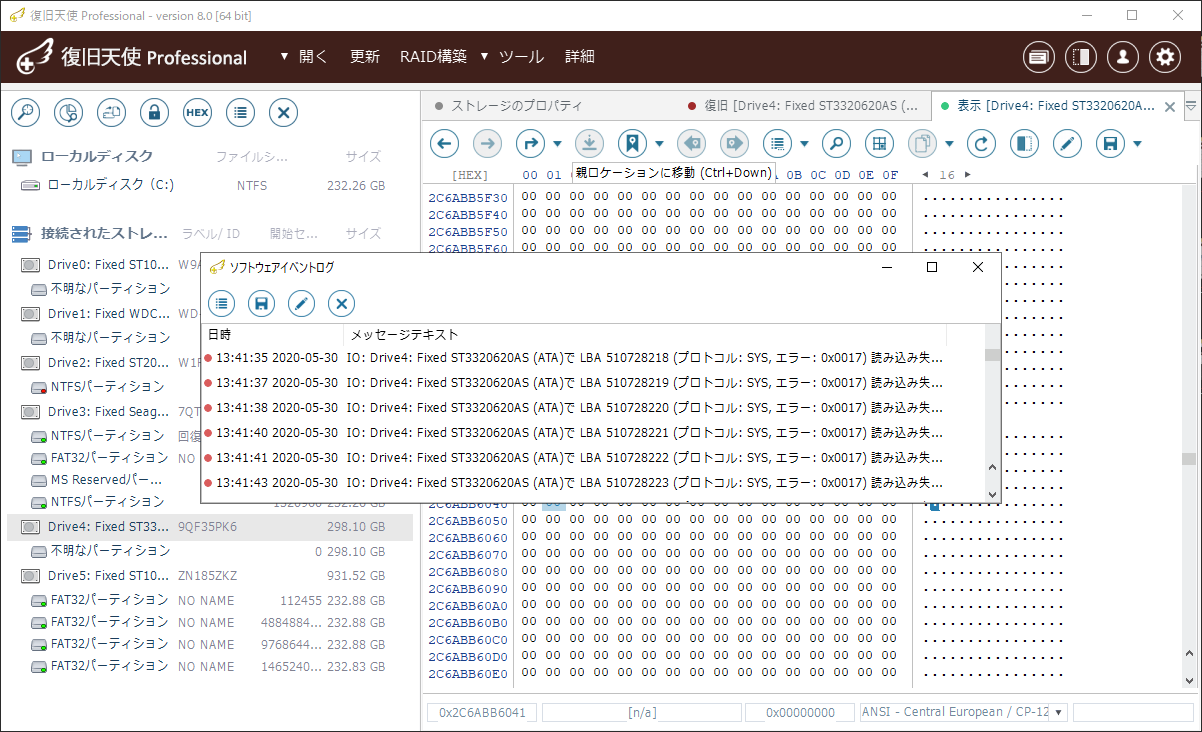This screenshot has width=1202, height=732.
Task: Click the メッセージテキスト column header
Action: [x=645, y=335]
